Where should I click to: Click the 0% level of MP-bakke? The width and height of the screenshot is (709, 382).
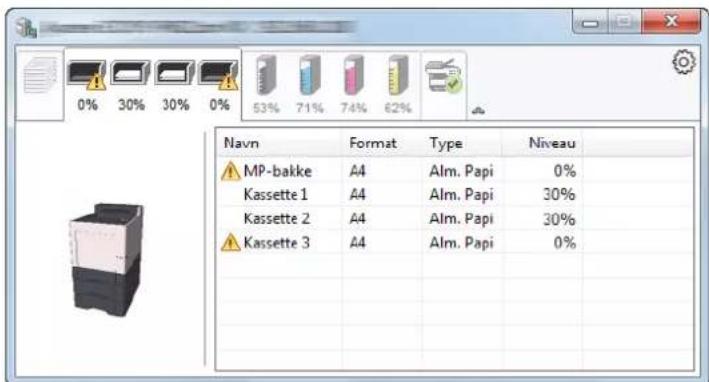pos(564,171)
